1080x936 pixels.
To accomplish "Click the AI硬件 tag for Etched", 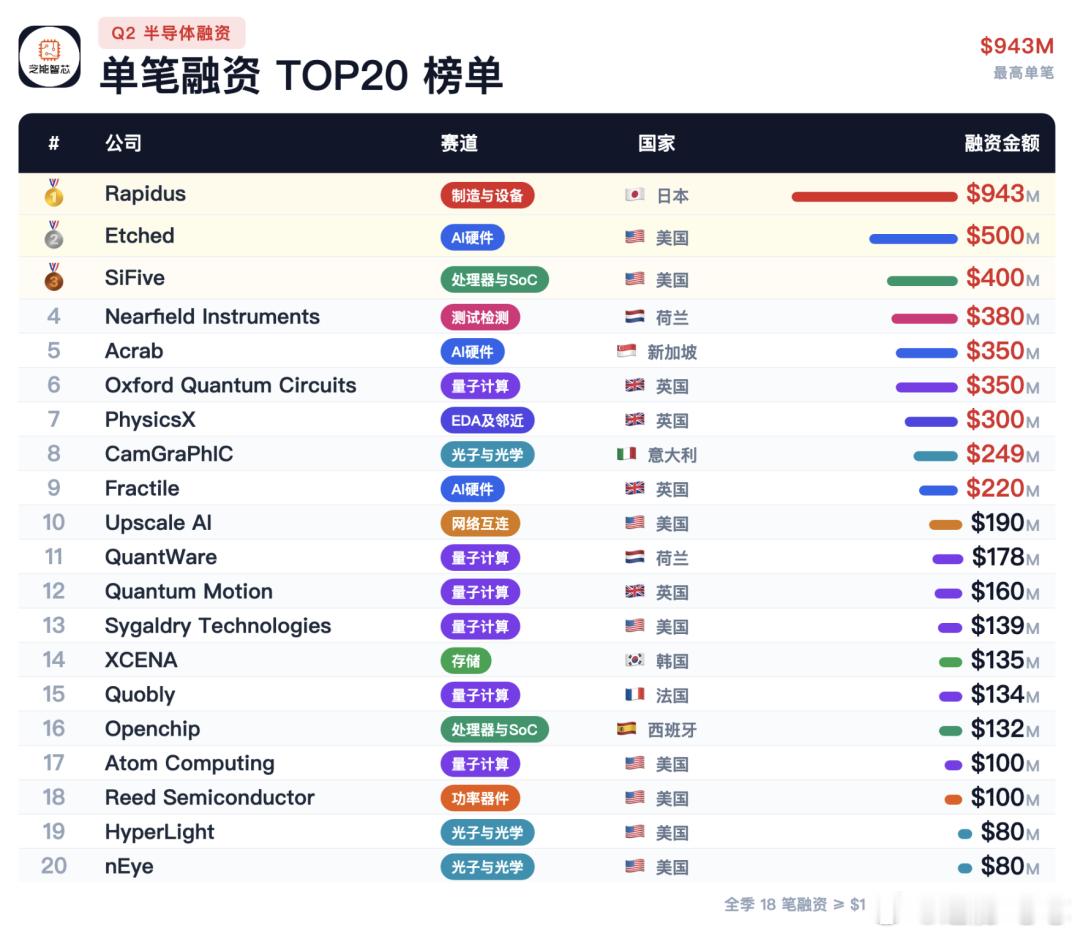I will point(472,238).
